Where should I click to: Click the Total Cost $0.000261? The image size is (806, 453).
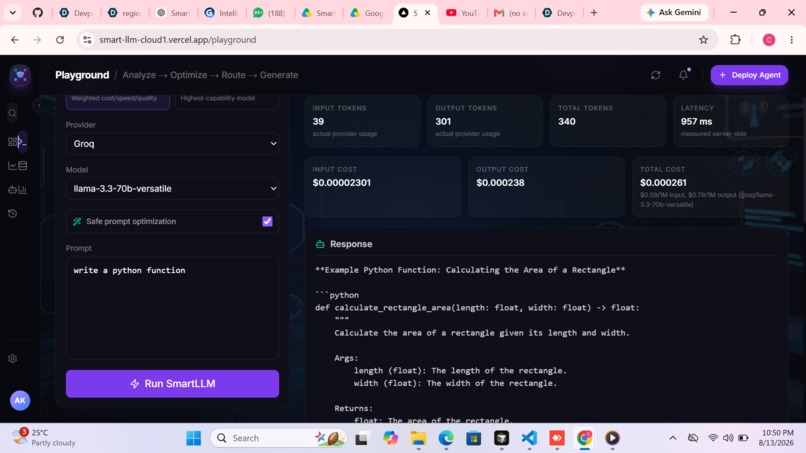coord(663,183)
